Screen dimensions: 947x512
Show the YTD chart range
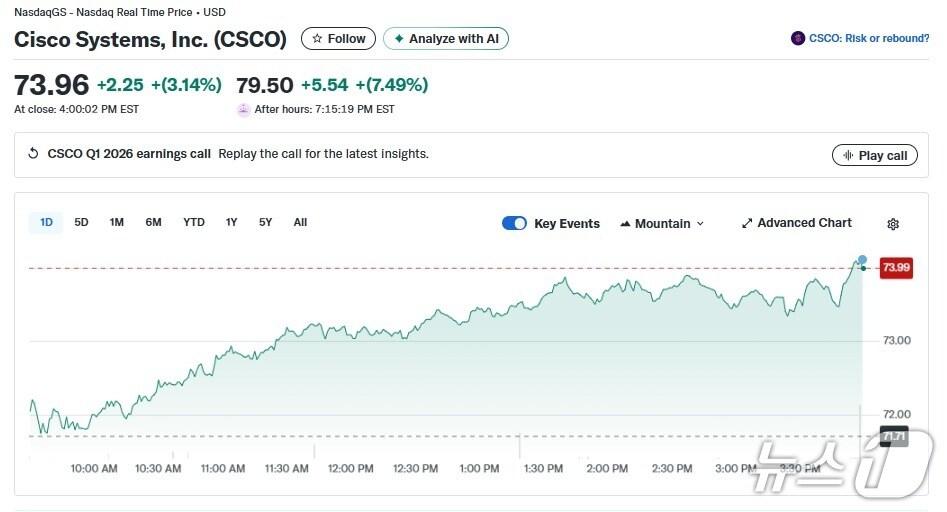(194, 223)
